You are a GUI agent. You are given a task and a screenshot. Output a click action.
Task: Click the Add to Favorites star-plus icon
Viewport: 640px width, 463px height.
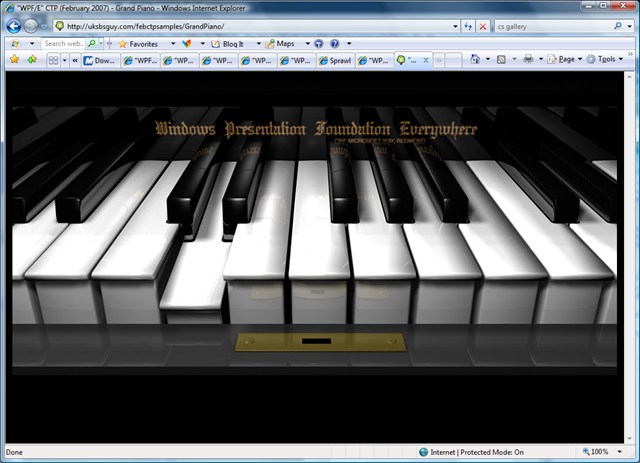click(x=32, y=60)
